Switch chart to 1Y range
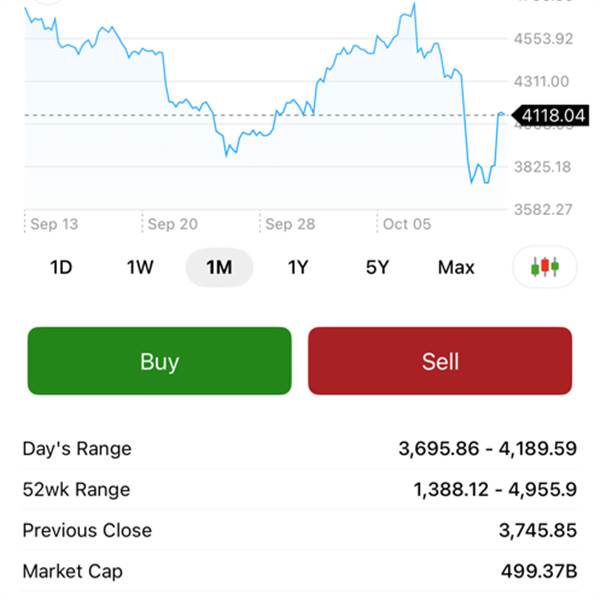The image size is (600, 600). (298, 267)
